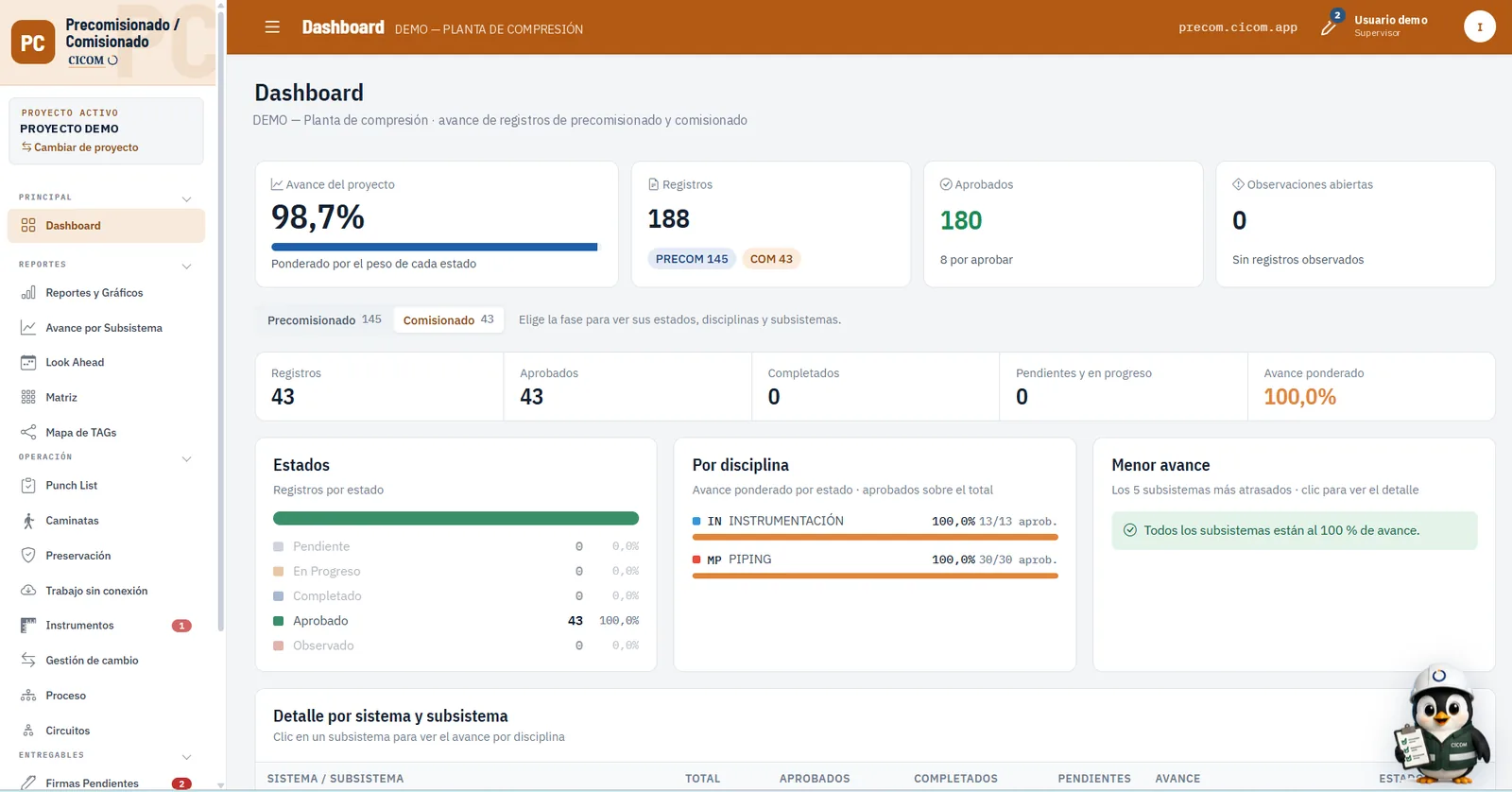Click the red badge next to Instrumentos
This screenshot has height=792, width=1512.
(181, 626)
